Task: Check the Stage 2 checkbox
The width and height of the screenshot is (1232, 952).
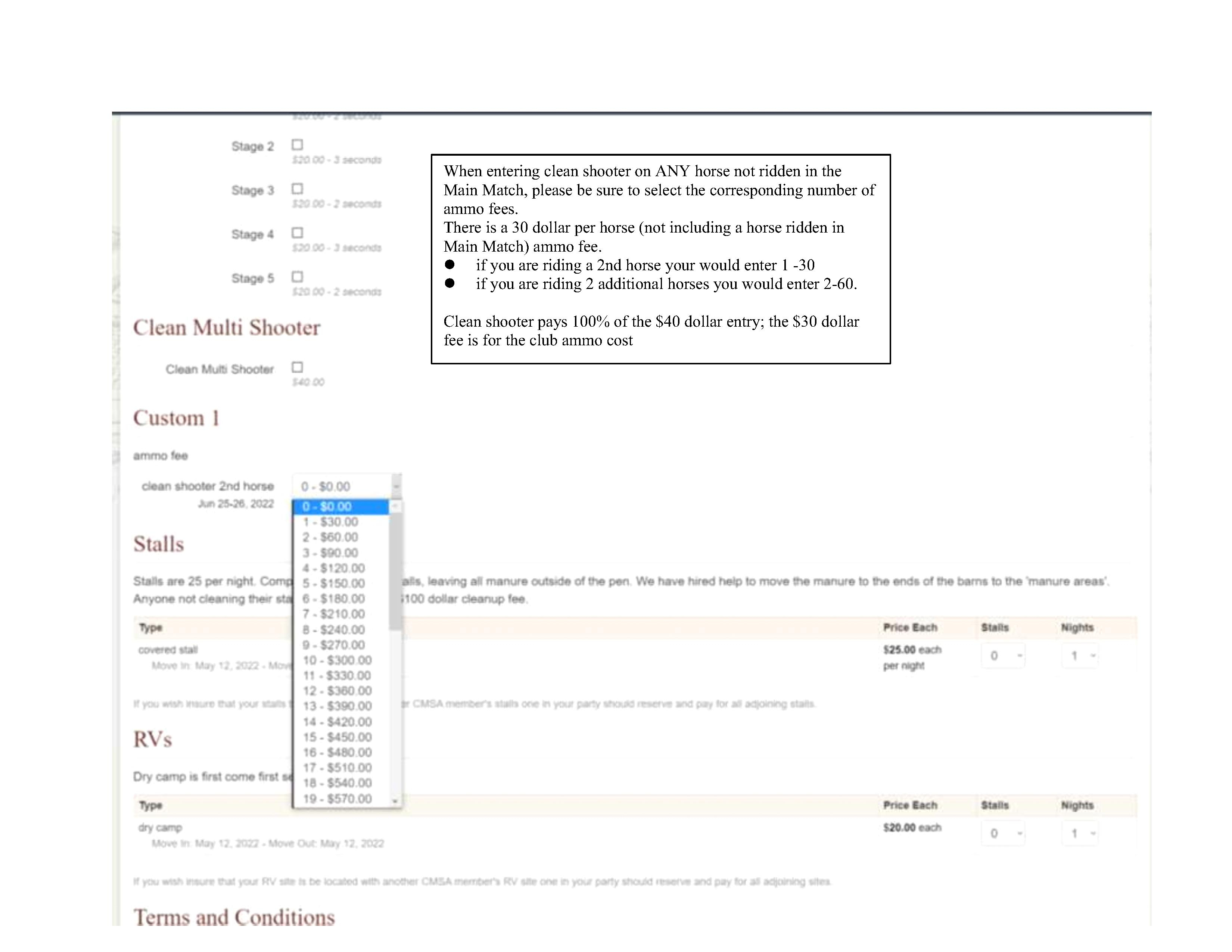Action: (x=297, y=145)
